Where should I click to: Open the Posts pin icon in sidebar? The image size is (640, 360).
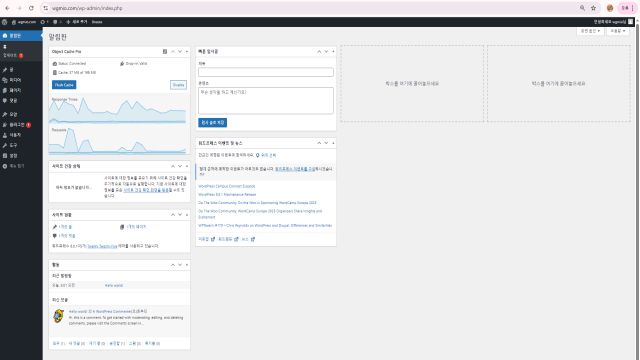5,70
